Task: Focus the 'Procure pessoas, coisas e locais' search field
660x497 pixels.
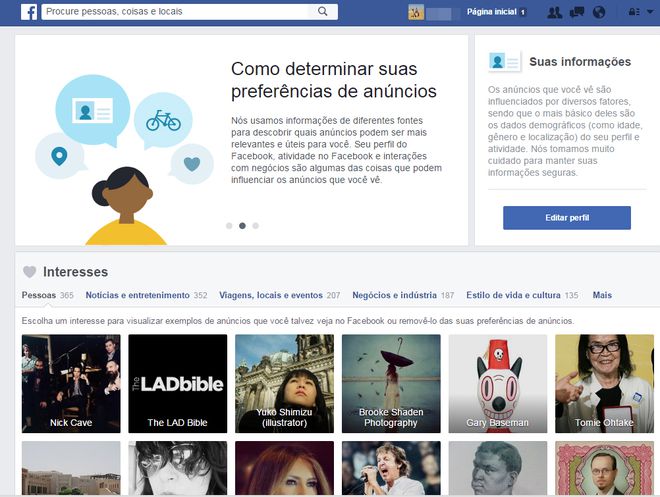Action: (x=177, y=11)
